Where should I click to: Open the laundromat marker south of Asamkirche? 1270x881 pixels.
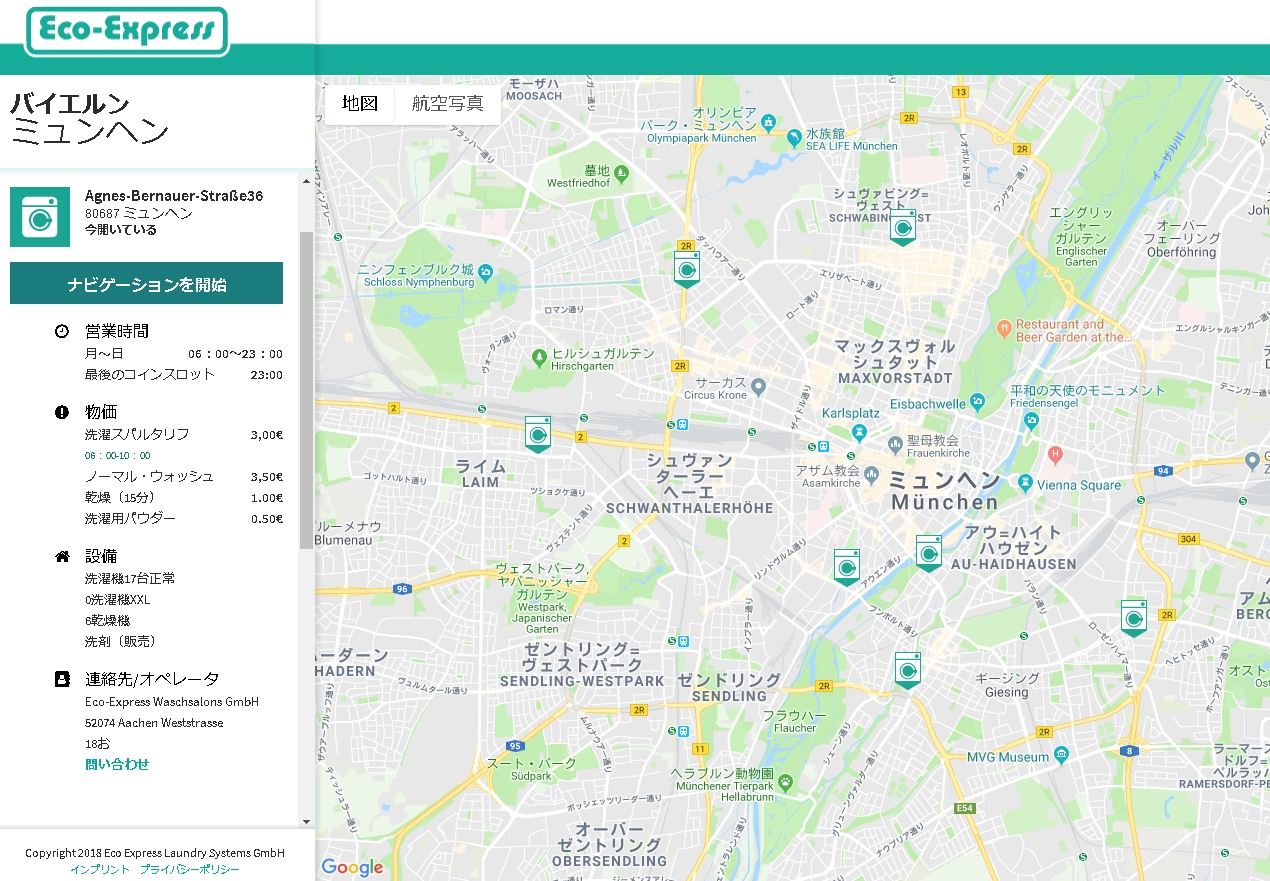[847, 566]
